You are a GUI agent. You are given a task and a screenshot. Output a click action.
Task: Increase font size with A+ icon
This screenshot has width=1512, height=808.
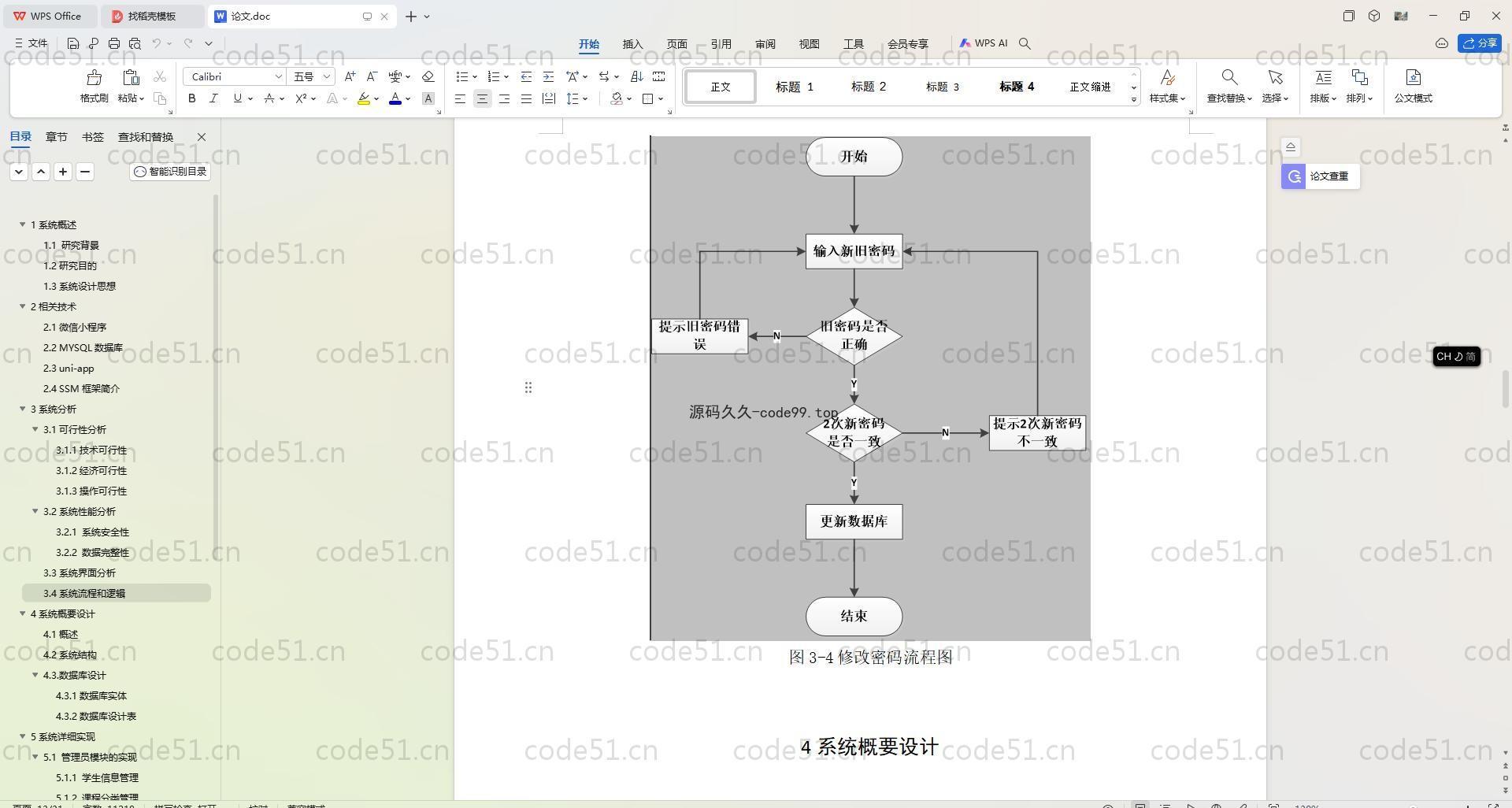pyautogui.click(x=350, y=76)
